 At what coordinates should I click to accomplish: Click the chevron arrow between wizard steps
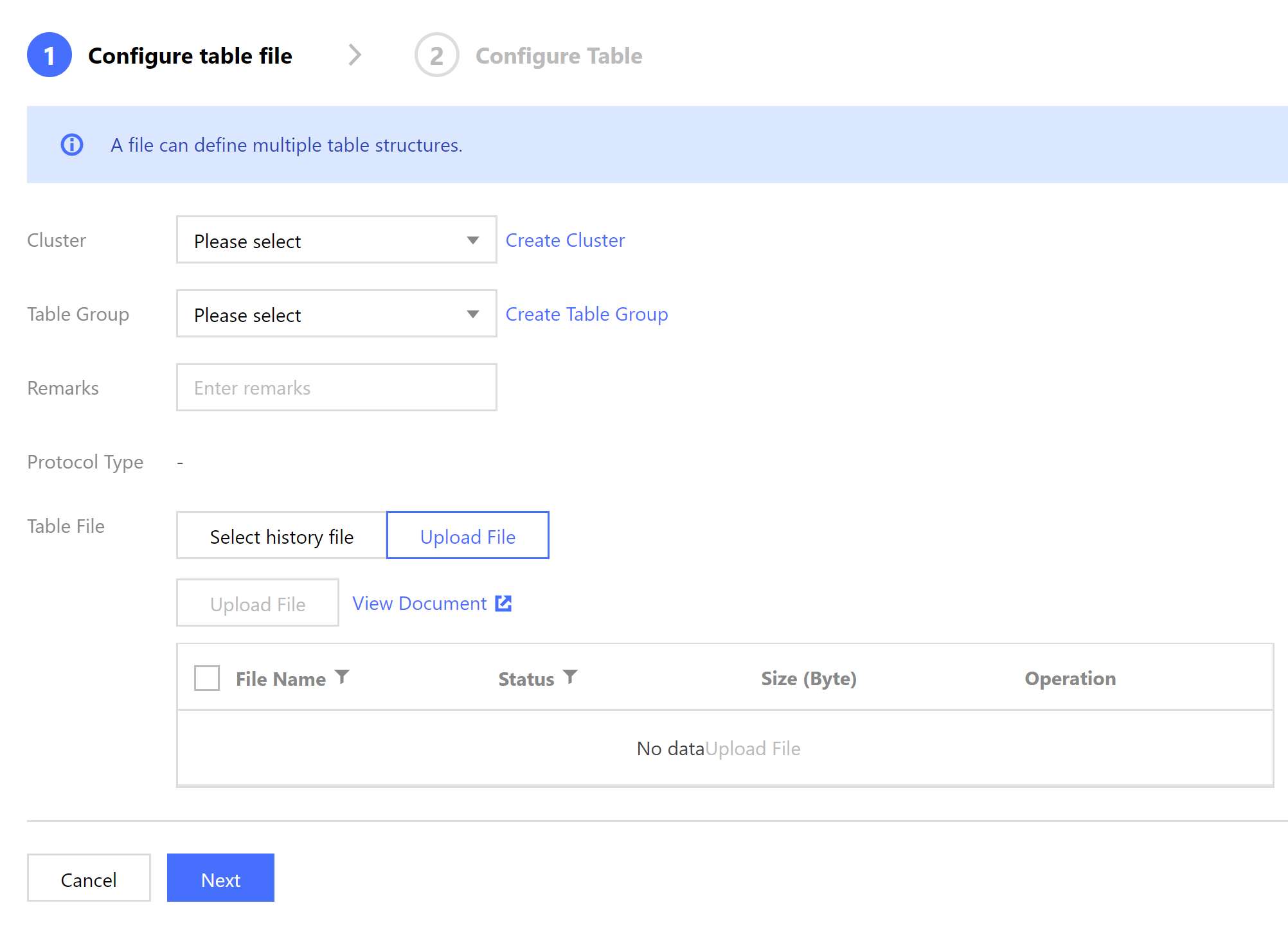355,55
